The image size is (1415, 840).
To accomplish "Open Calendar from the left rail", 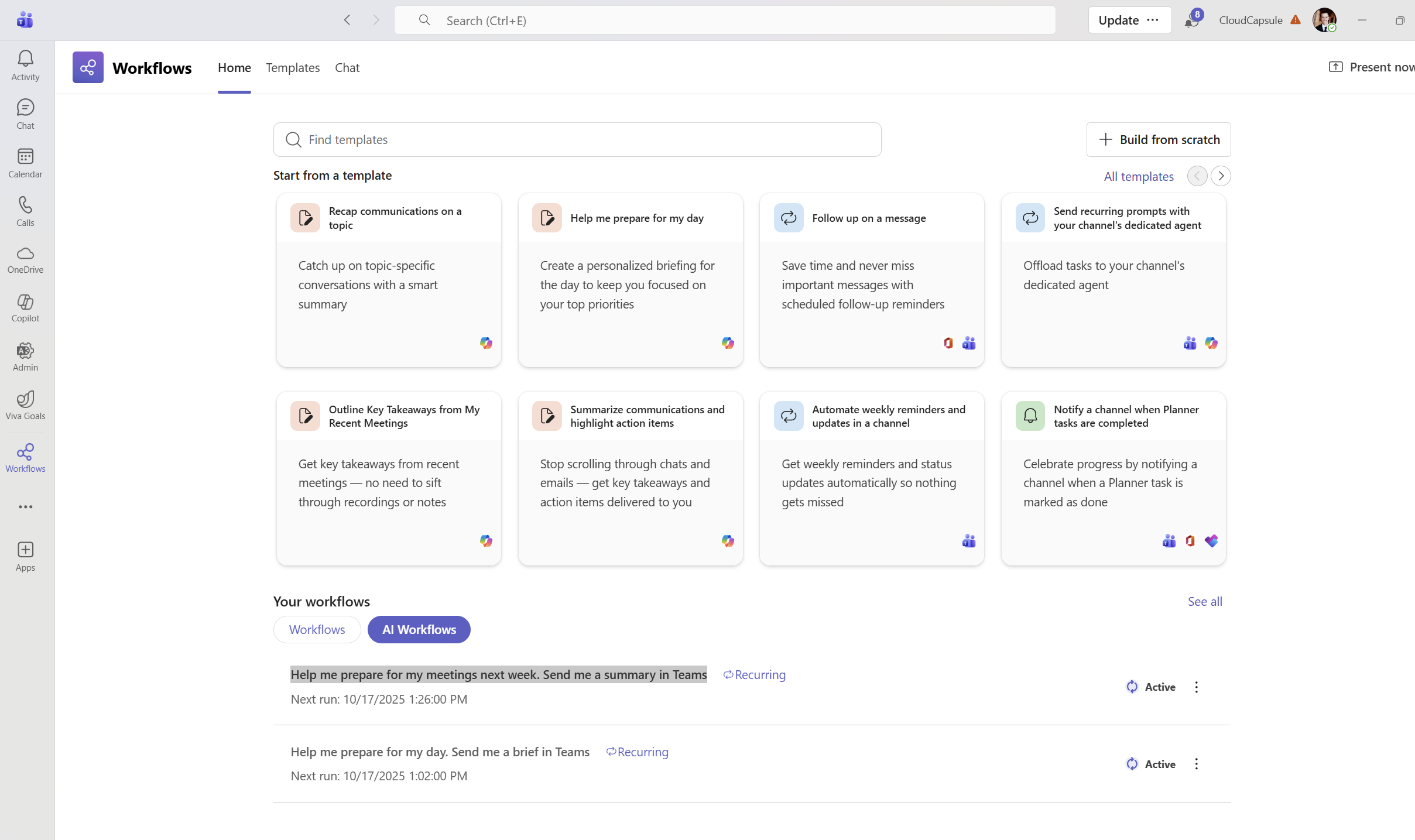I will click(x=25, y=162).
